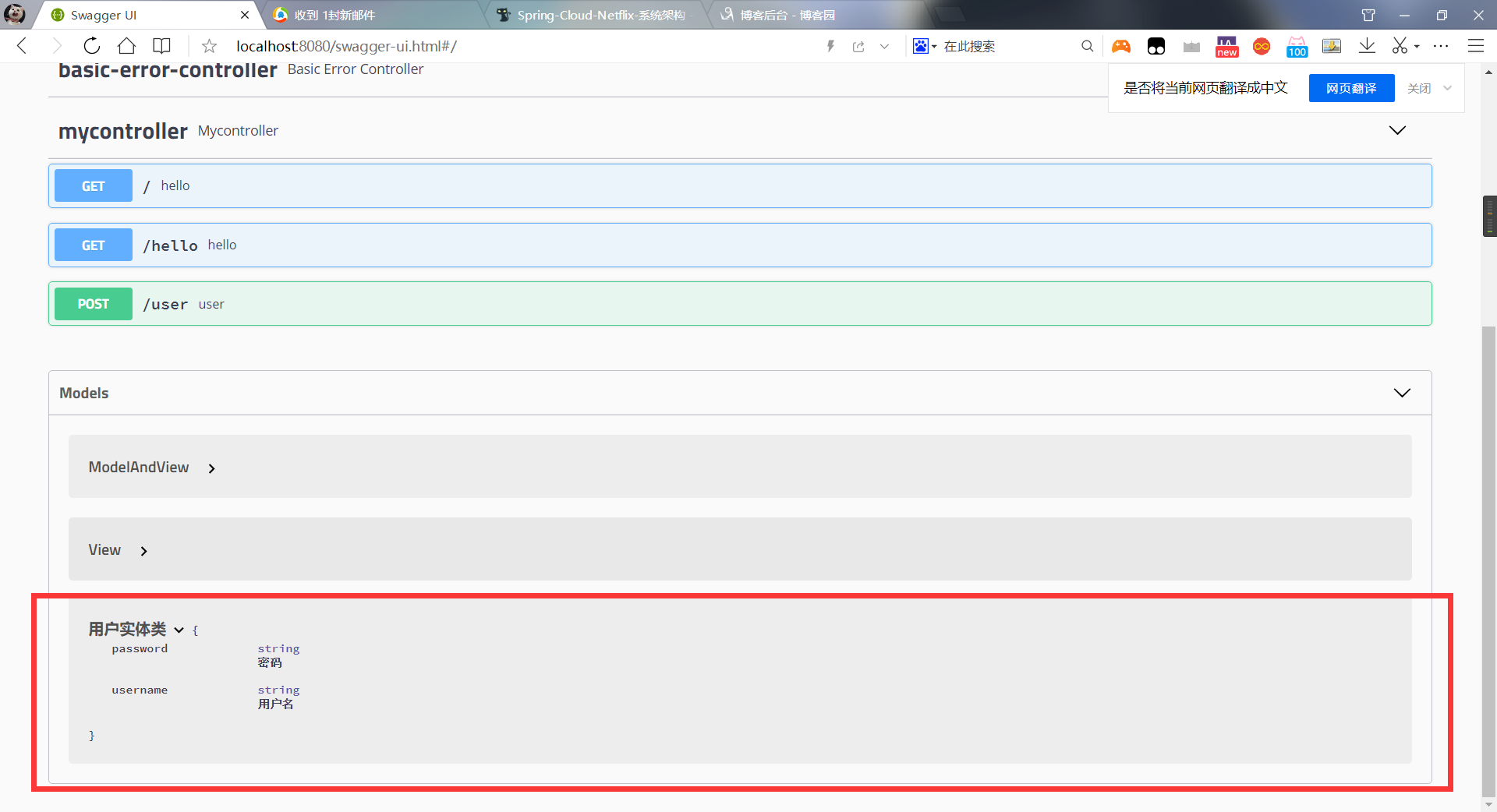Click the basic-error-controller heading
Viewport: 1497px width, 812px height.
(x=168, y=70)
